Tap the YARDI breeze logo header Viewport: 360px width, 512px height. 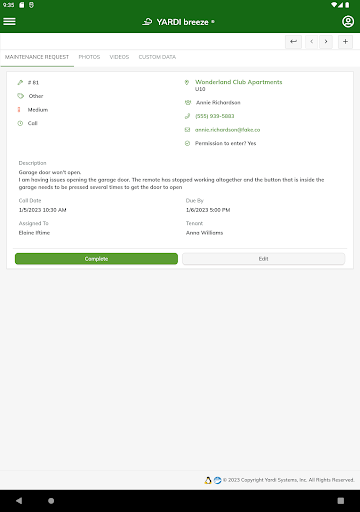click(179, 22)
